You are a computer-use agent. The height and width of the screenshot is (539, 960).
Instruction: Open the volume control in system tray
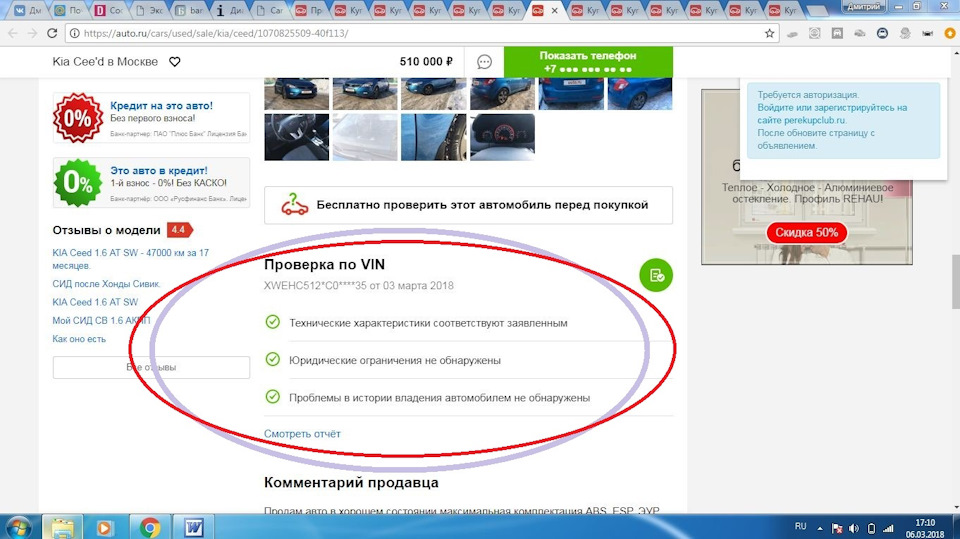coord(854,528)
